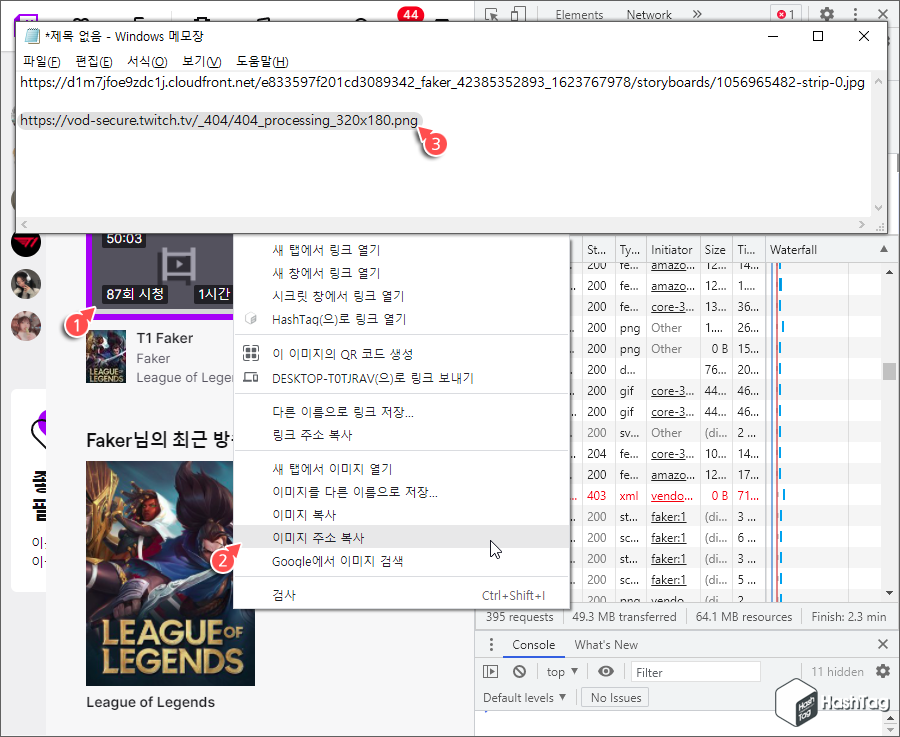Choose 링크 주소 복사
Image resolution: width=900 pixels, height=737 pixels.
point(402,435)
